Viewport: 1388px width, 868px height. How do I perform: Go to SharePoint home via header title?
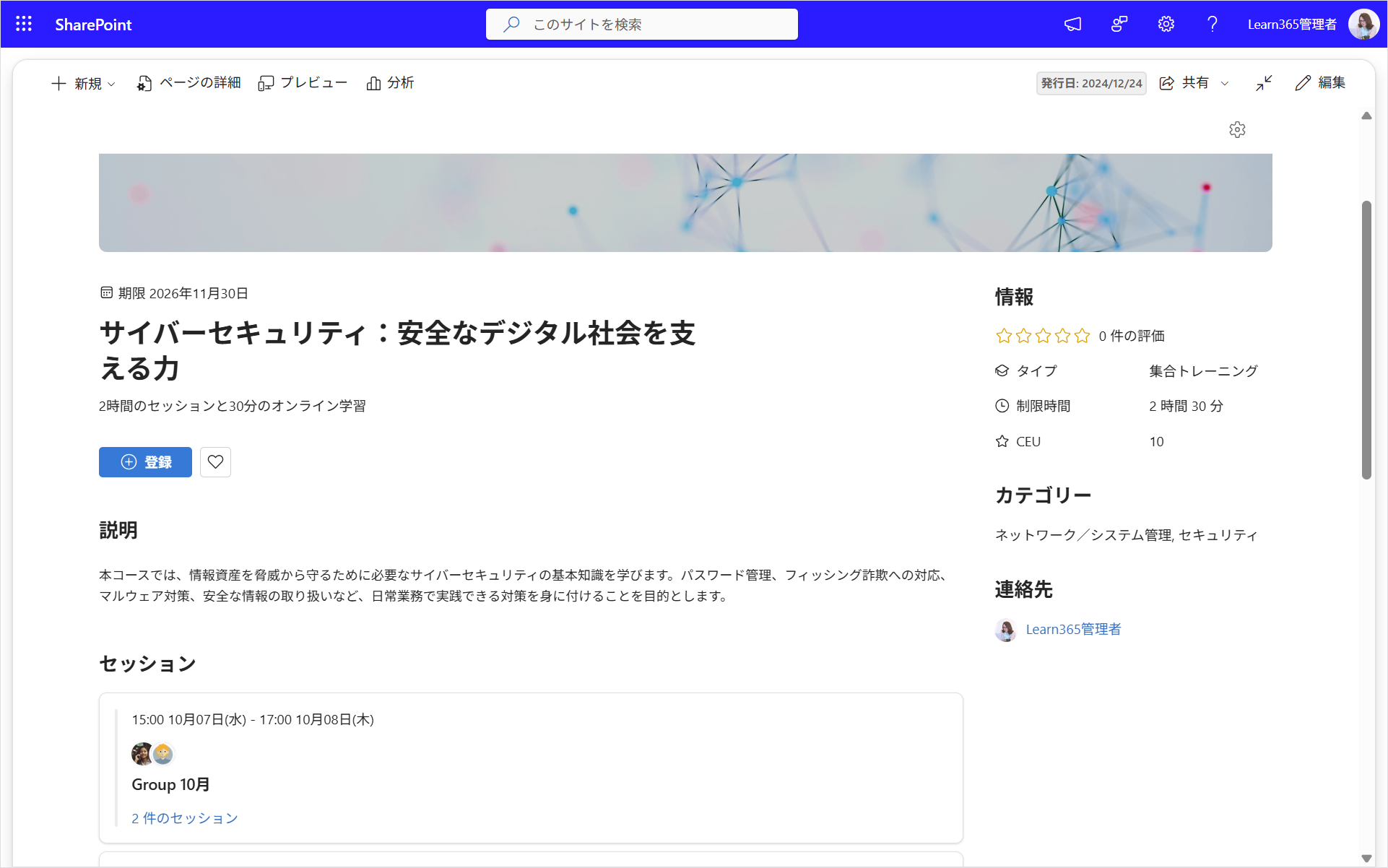[93, 24]
